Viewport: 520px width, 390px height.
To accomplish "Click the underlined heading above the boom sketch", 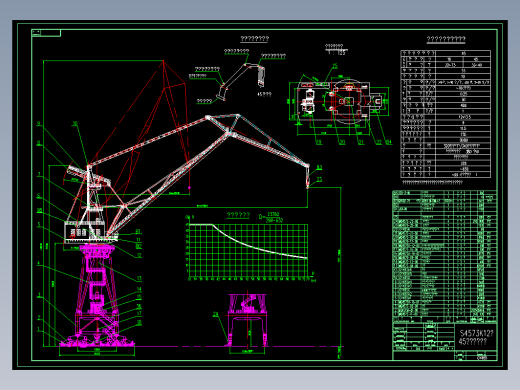I will tap(255, 39).
